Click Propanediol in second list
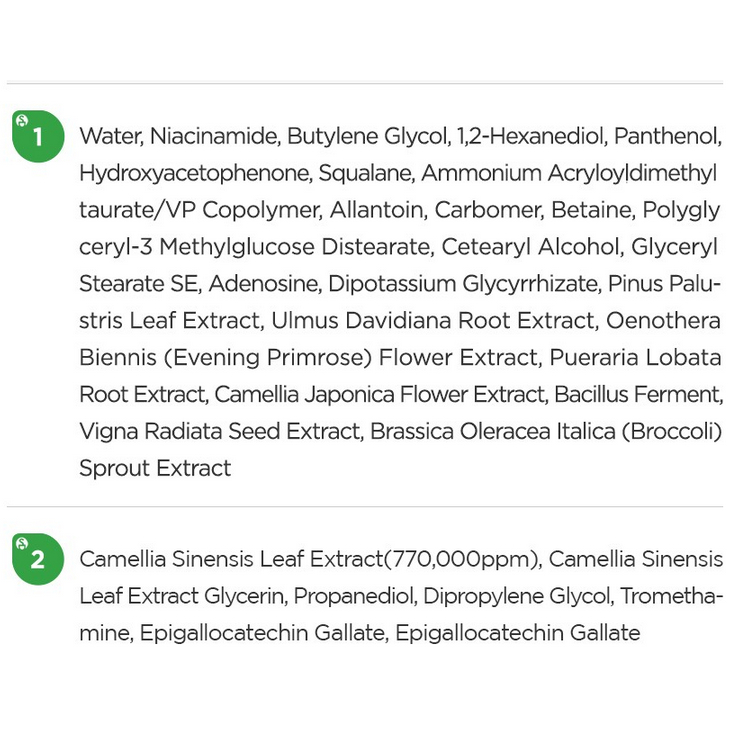The width and height of the screenshot is (734, 734). coord(355,596)
